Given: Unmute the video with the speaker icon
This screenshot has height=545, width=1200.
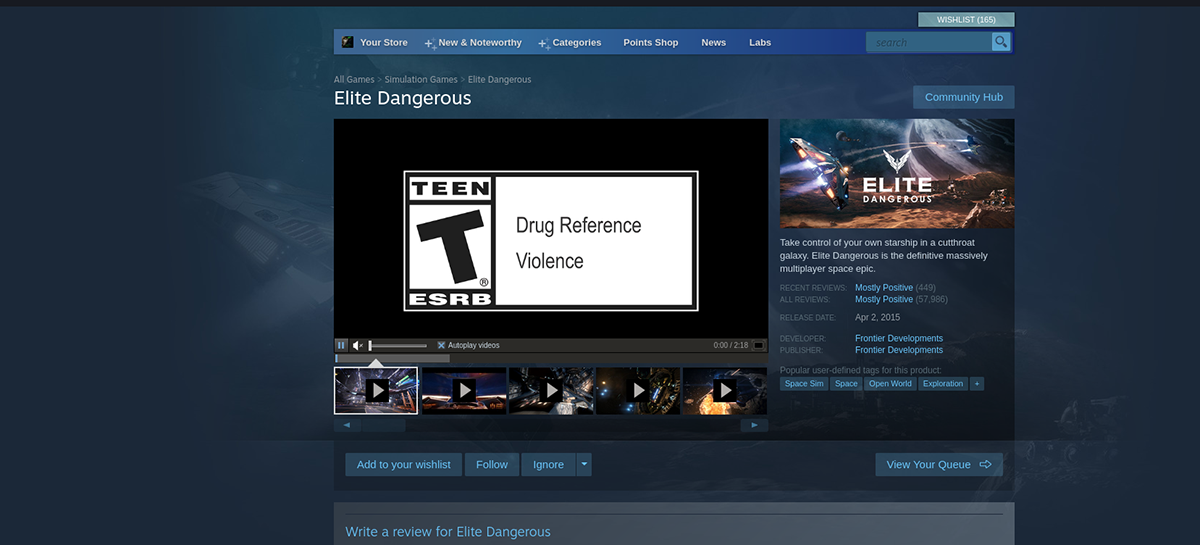Looking at the screenshot, I should tap(358, 345).
